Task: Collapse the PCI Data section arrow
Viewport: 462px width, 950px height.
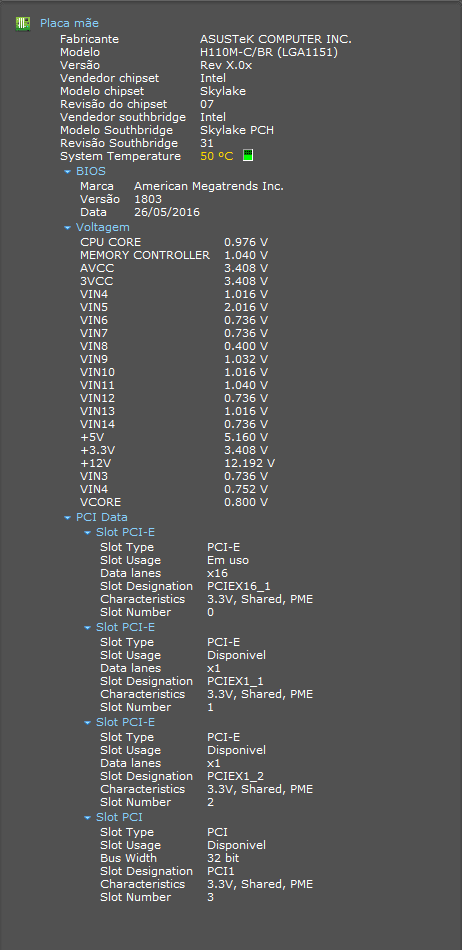Action: point(67,517)
